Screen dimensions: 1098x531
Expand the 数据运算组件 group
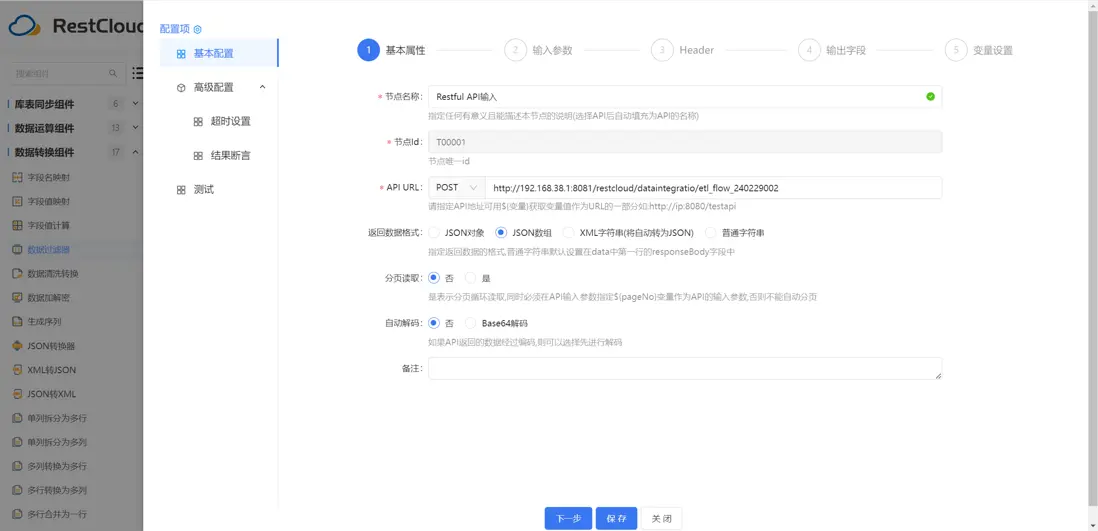(x=136, y=127)
